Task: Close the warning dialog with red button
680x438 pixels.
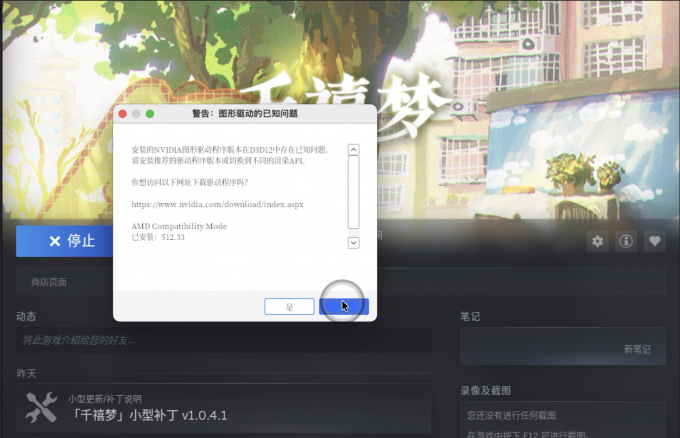Action: point(123,114)
